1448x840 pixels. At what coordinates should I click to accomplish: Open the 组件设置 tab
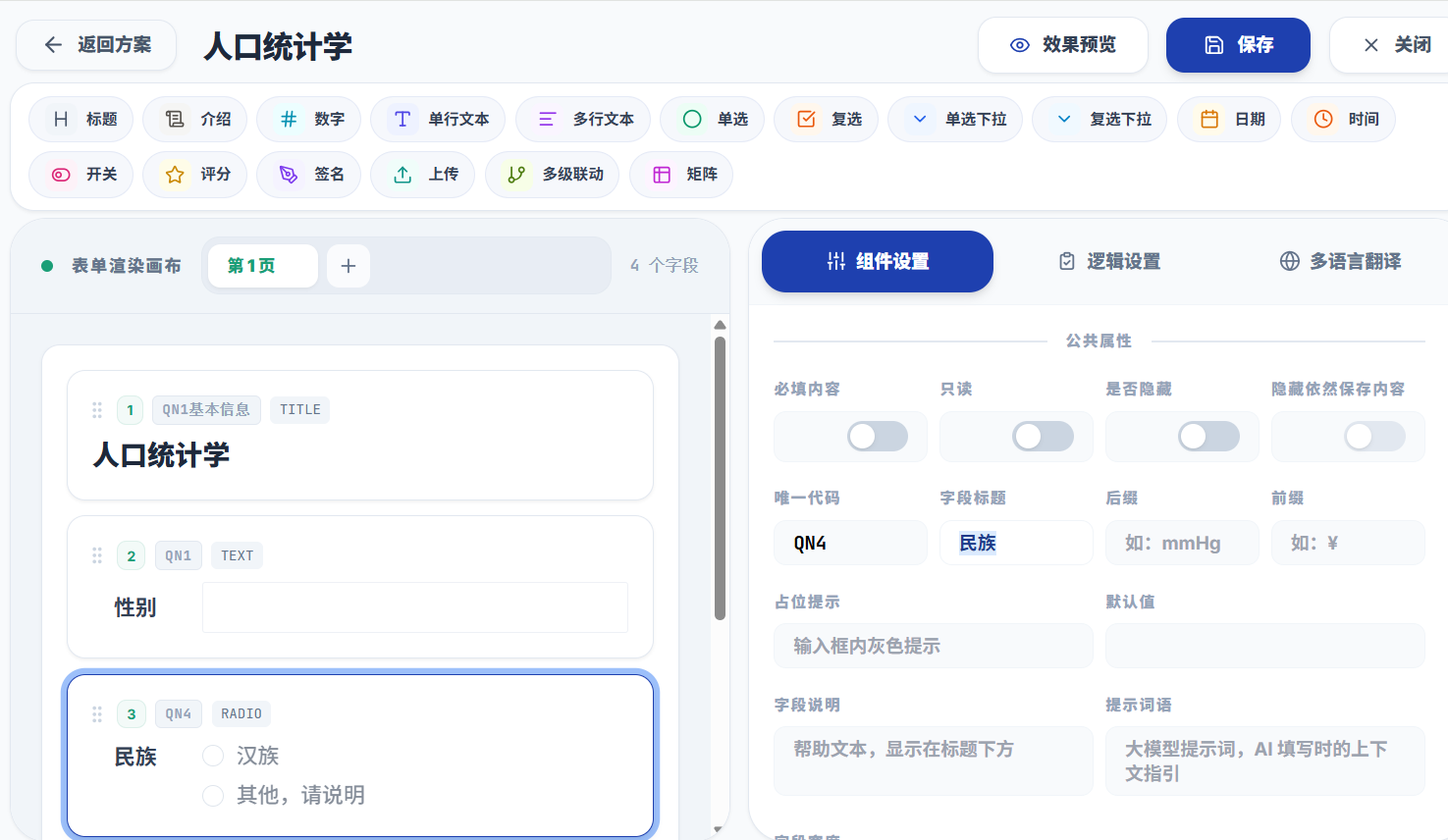[878, 262]
